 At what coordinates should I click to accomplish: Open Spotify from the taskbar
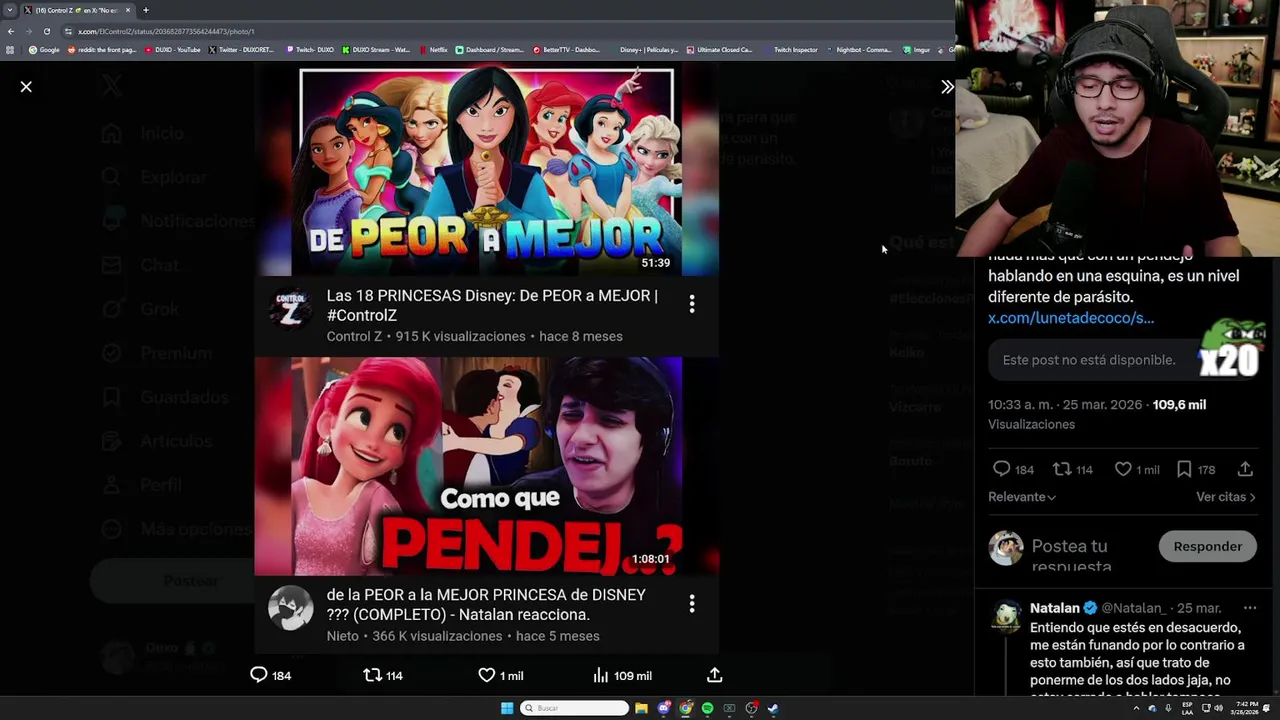pyautogui.click(x=707, y=708)
